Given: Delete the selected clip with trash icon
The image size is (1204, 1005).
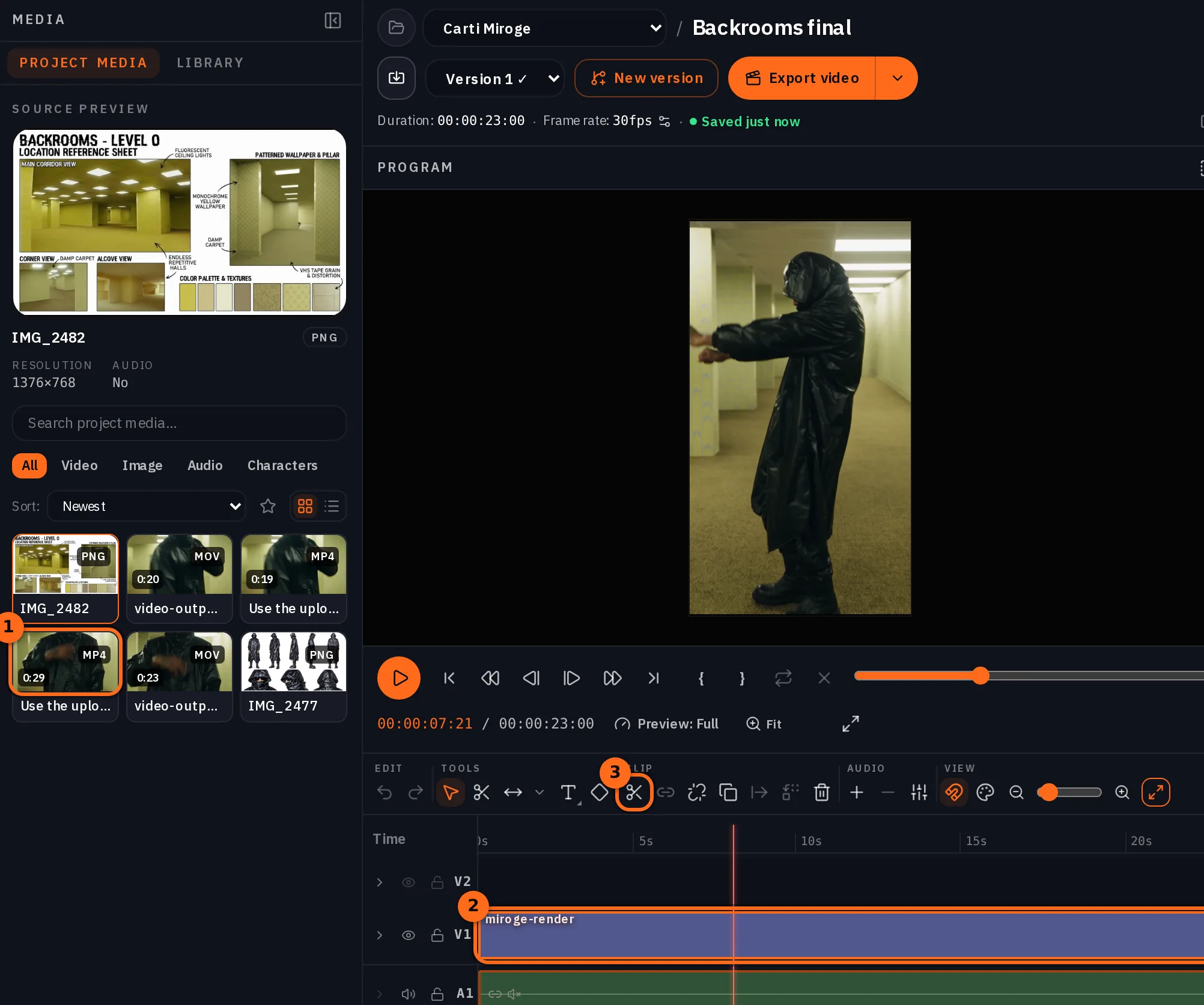Looking at the screenshot, I should coord(822,792).
